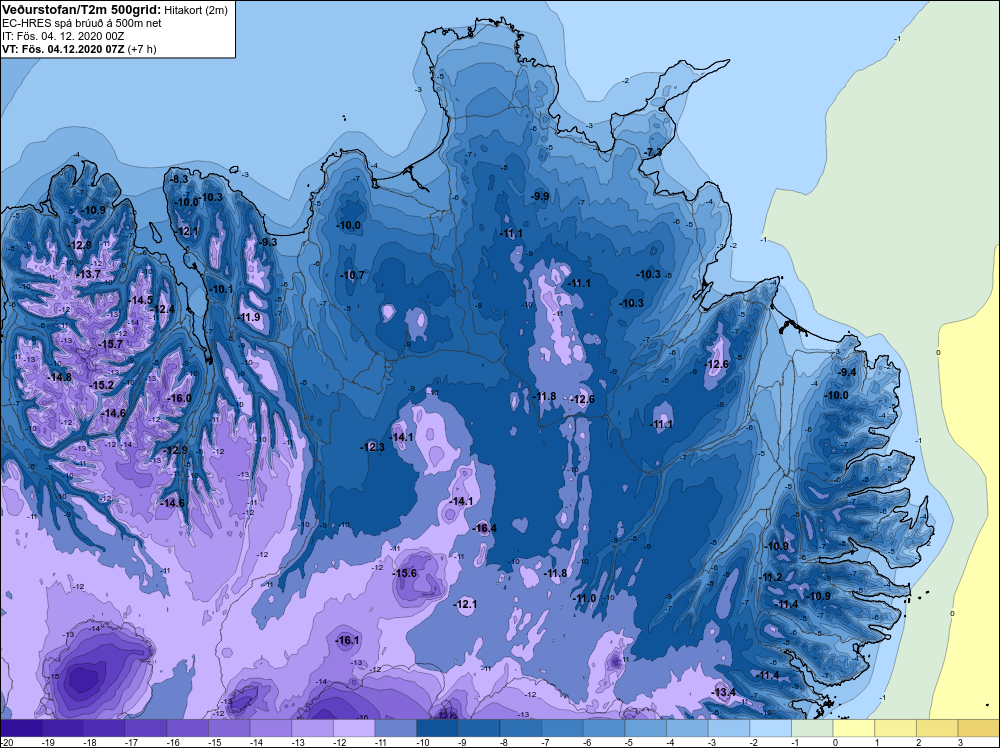This screenshot has height=748, width=1000.
Task: Click the -16.1 temperature label
Action: [x=348, y=641]
